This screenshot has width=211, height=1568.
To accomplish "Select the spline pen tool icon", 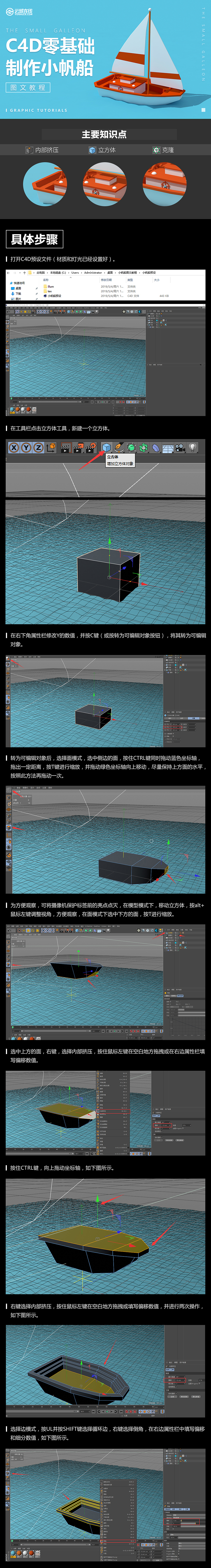I will point(119,447).
